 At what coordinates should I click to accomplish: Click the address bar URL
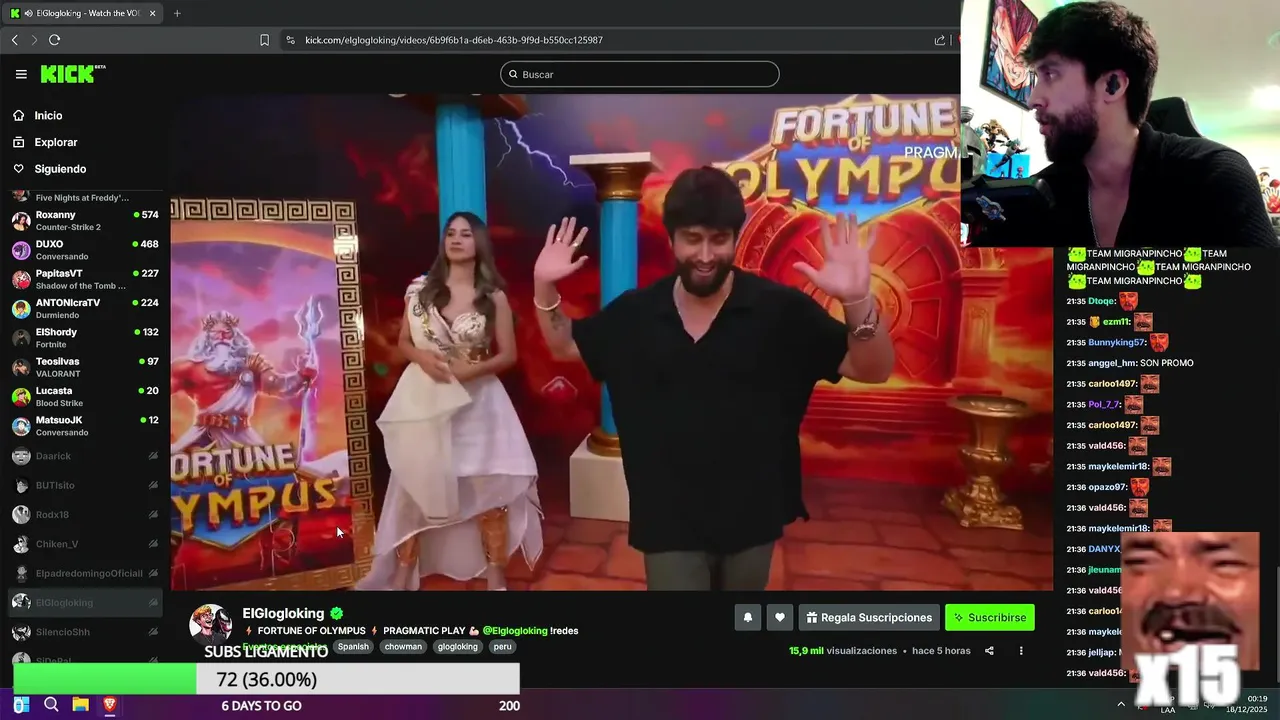pyautogui.click(x=454, y=40)
